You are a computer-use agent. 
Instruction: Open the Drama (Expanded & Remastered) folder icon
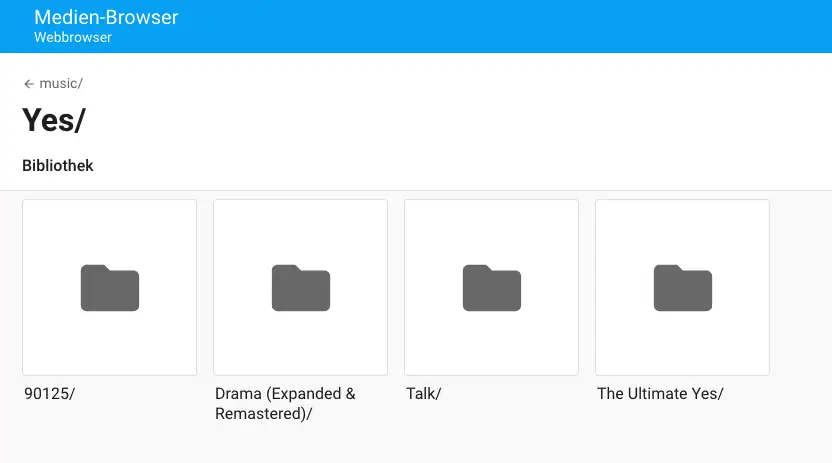[301, 288]
